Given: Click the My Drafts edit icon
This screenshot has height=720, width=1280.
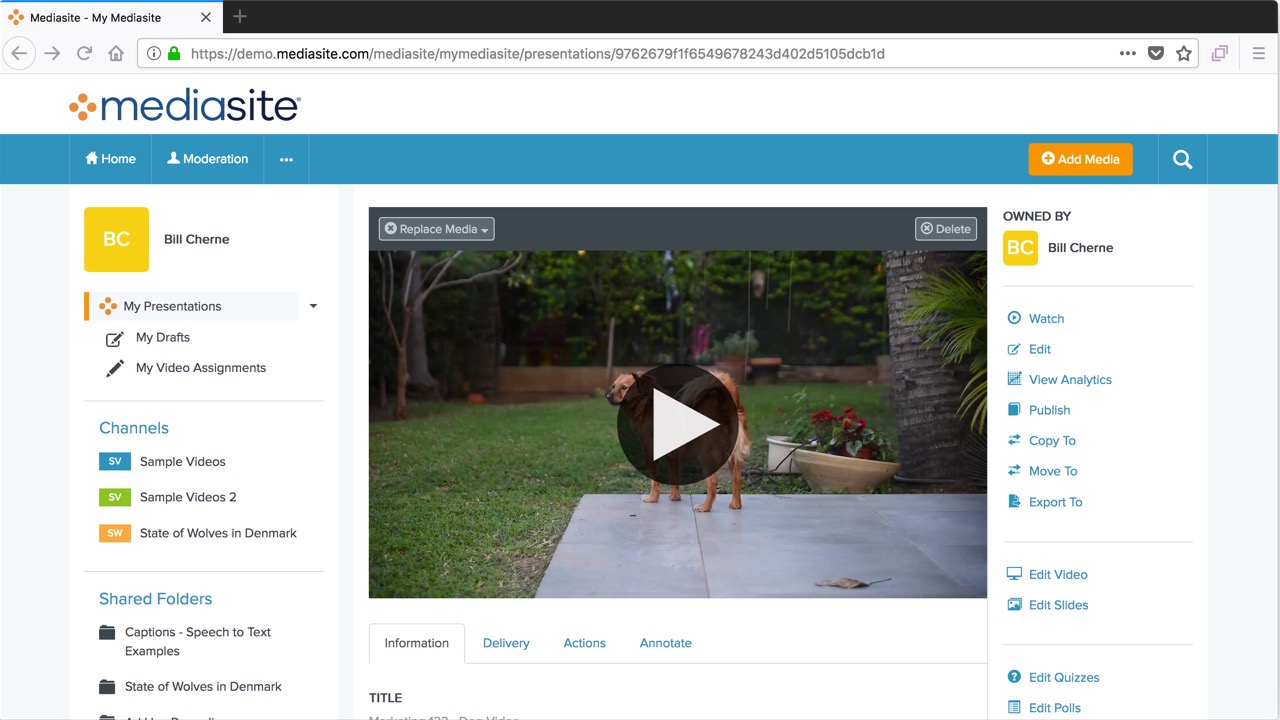Looking at the screenshot, I should 115,338.
